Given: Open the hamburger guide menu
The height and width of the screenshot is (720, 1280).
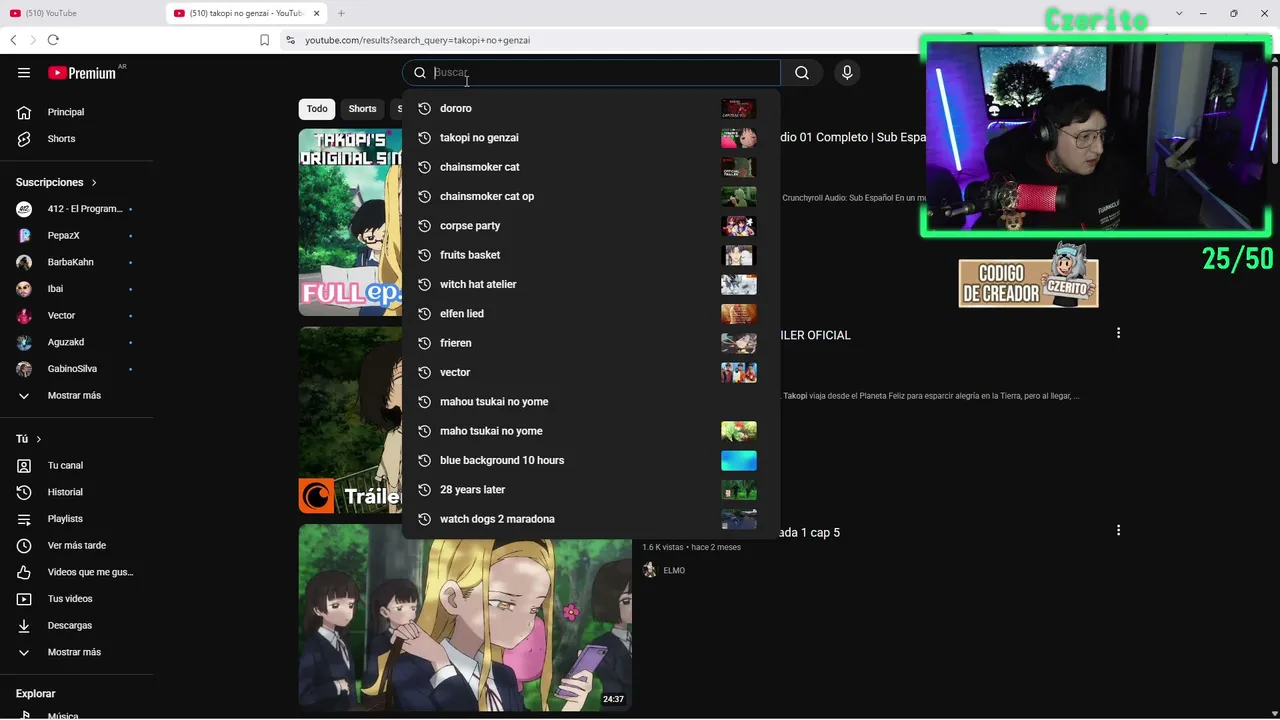Looking at the screenshot, I should (24, 73).
